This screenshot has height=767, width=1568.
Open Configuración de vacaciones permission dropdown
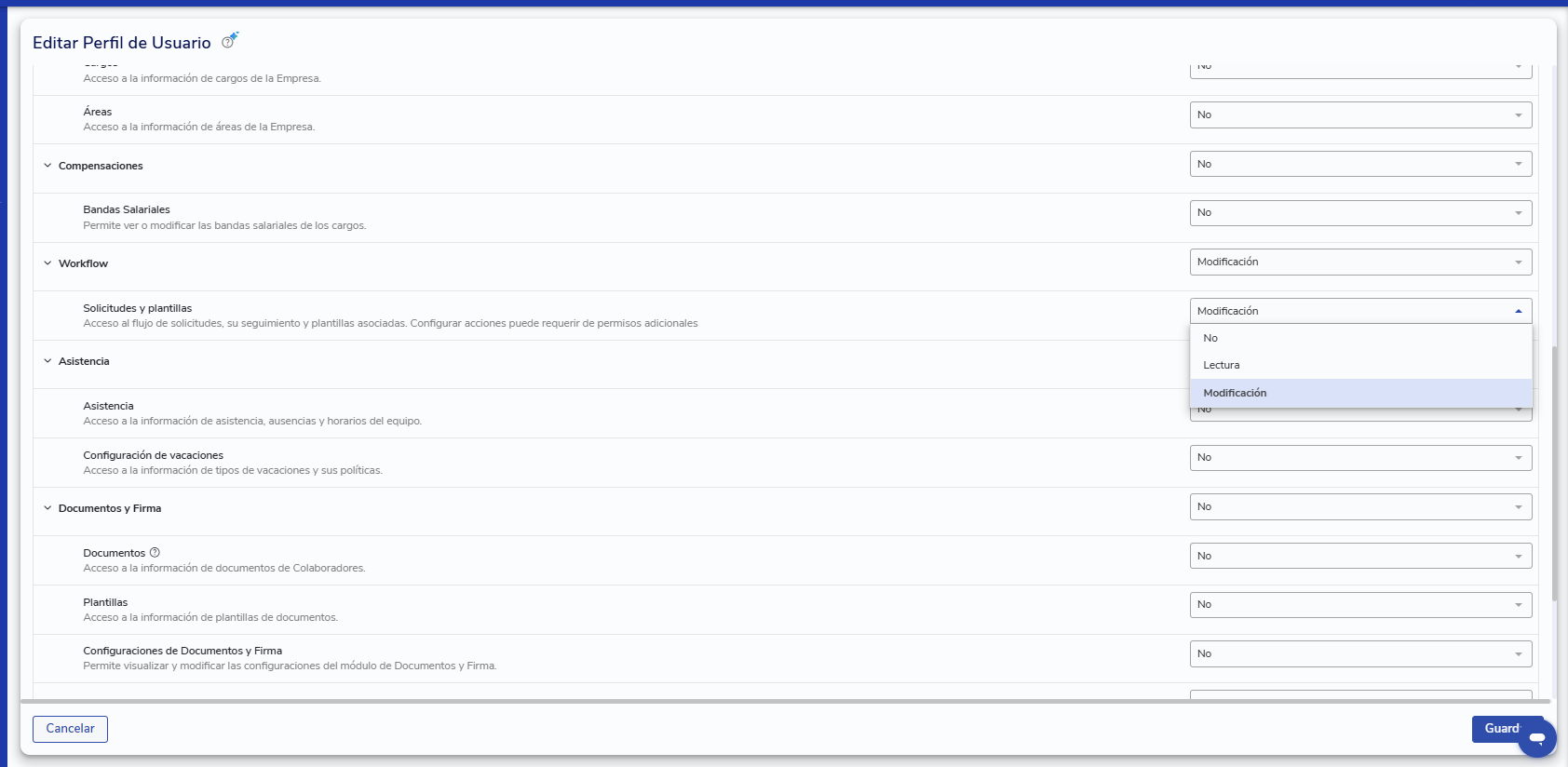(x=1360, y=457)
